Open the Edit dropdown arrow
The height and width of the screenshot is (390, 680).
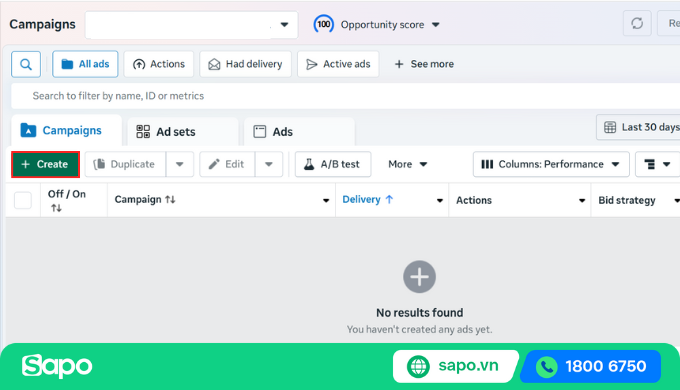269,164
